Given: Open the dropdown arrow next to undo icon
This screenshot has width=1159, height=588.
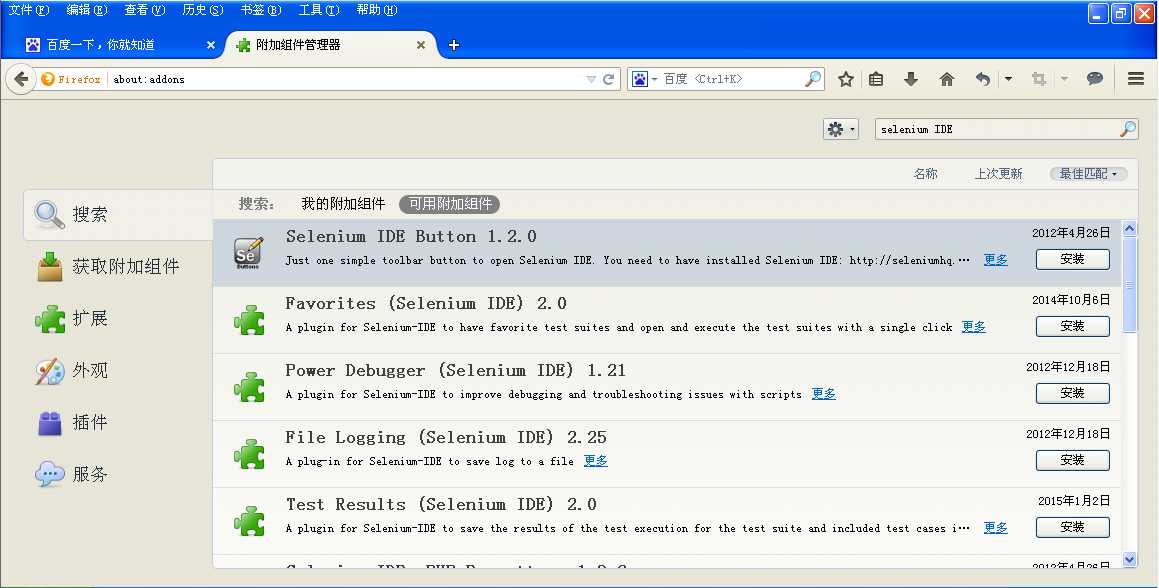Looking at the screenshot, I should (x=1008, y=79).
